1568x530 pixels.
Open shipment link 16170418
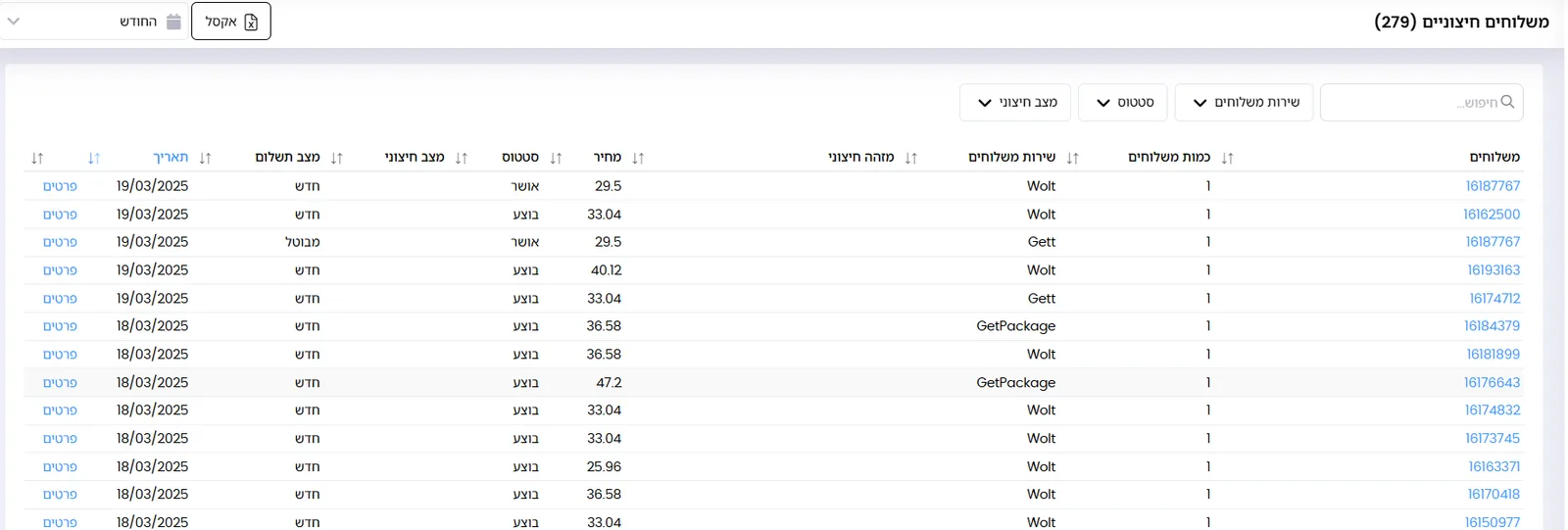[x=1494, y=495]
